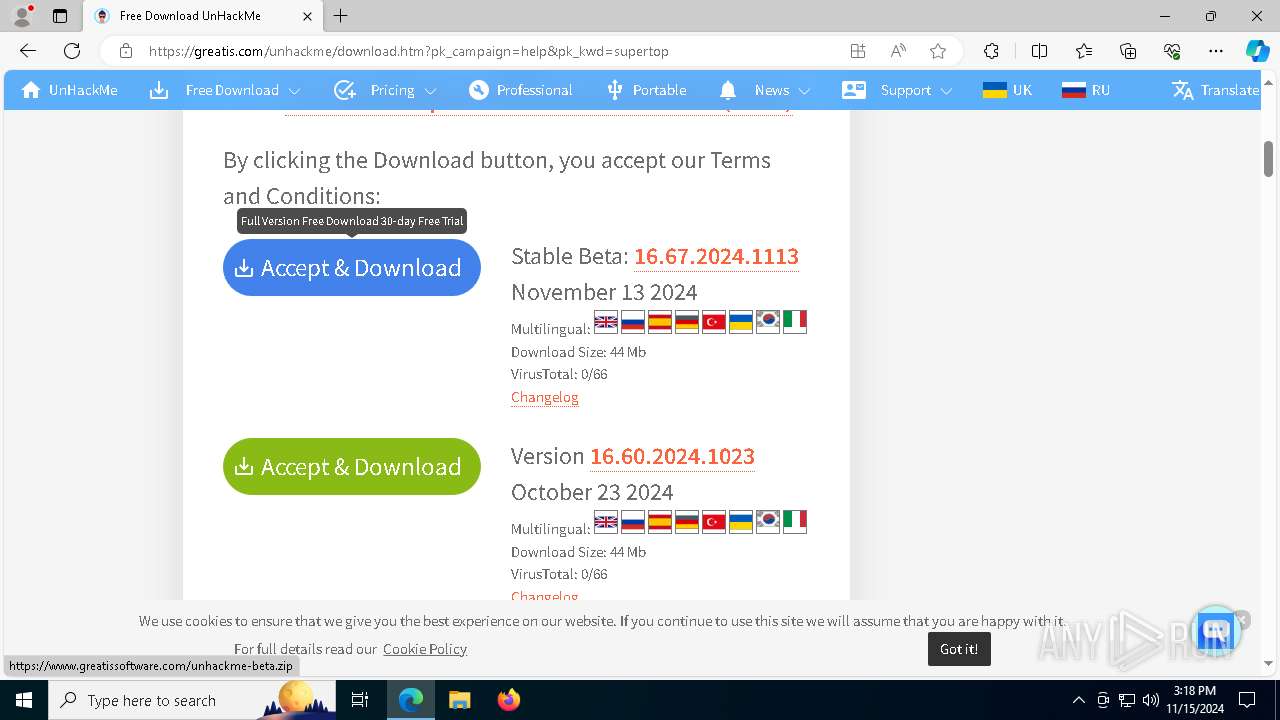Open the Portable page

[646, 90]
